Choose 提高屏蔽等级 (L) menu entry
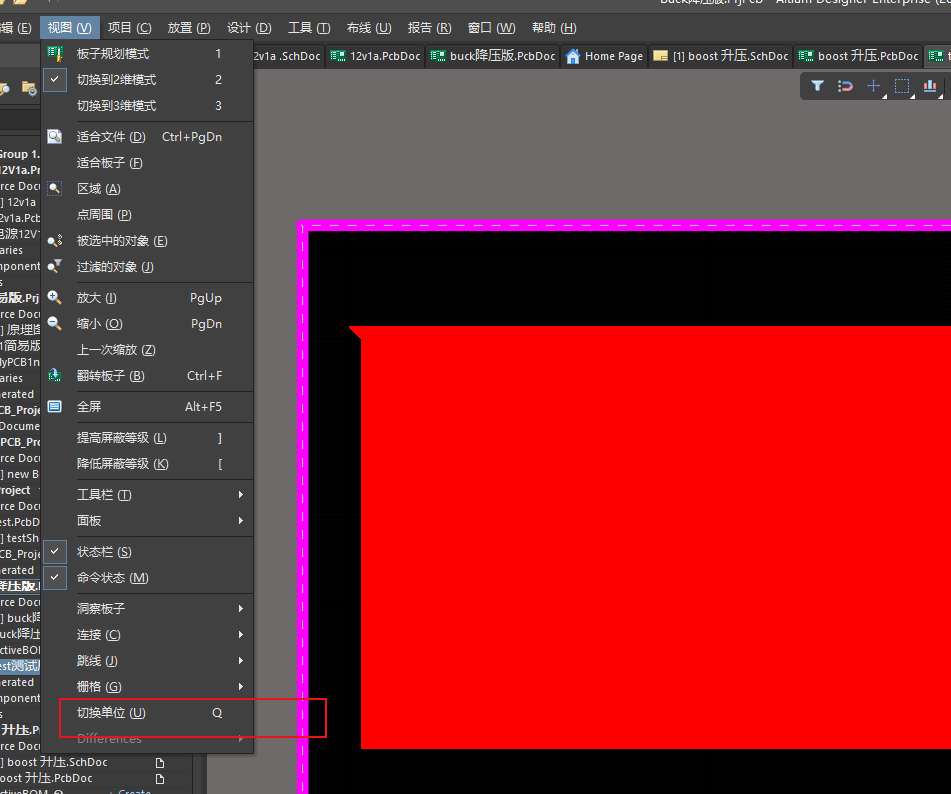Screen dimensions: 951x794 tap(147, 438)
